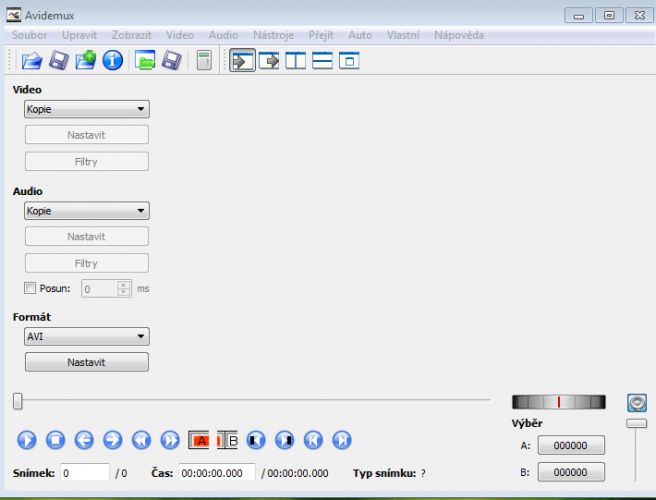Click Filtry under Video
Screen dimensions: 656x500
[87, 162]
